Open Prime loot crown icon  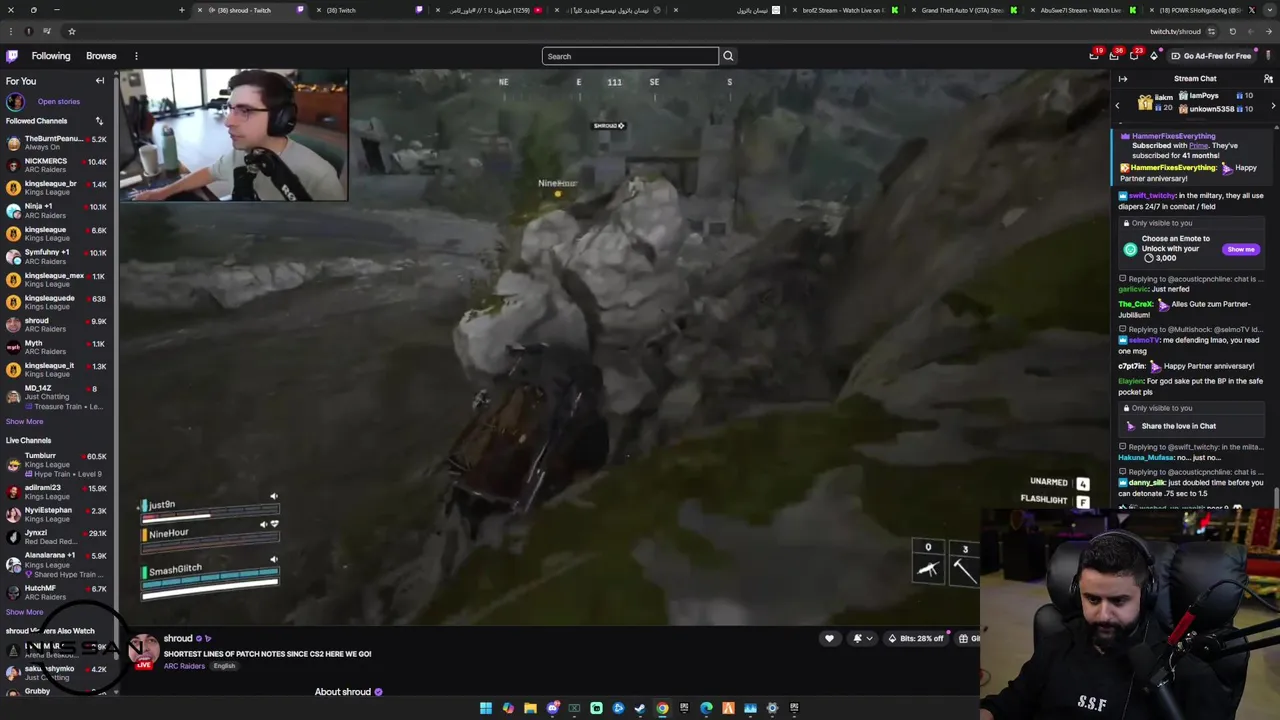click(x=1094, y=56)
